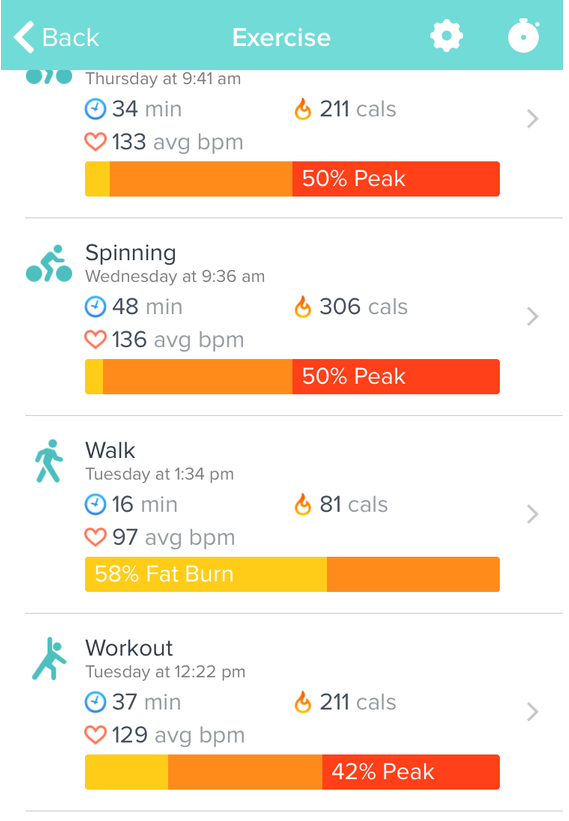Screen dimensions: 569x821
Task: Tap the heart icon beside 129 avg bpm
Action: point(95,735)
